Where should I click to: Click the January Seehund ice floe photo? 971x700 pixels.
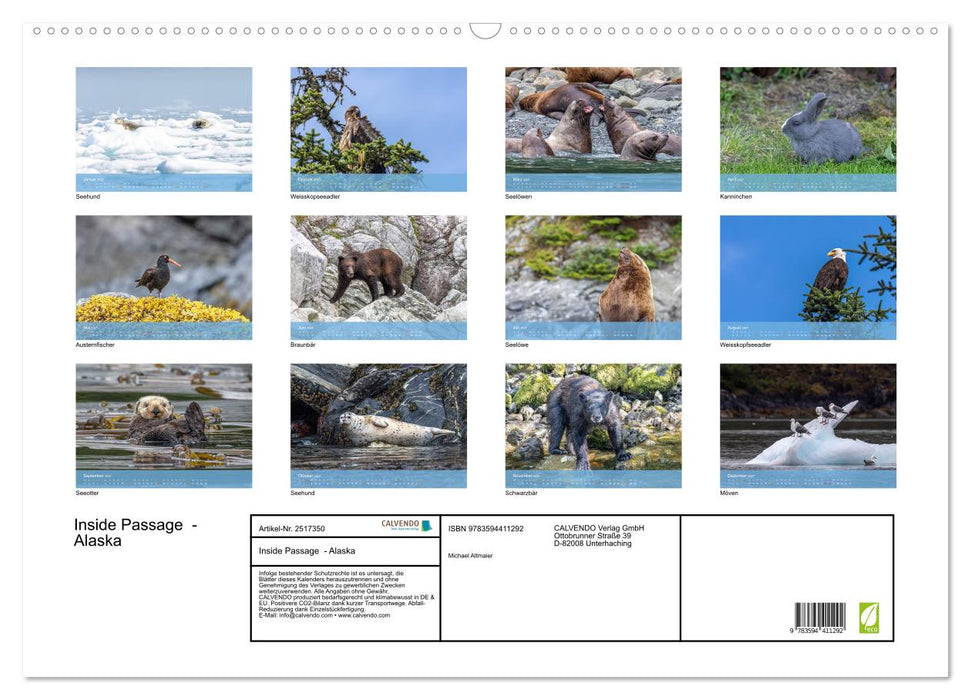pos(163,129)
